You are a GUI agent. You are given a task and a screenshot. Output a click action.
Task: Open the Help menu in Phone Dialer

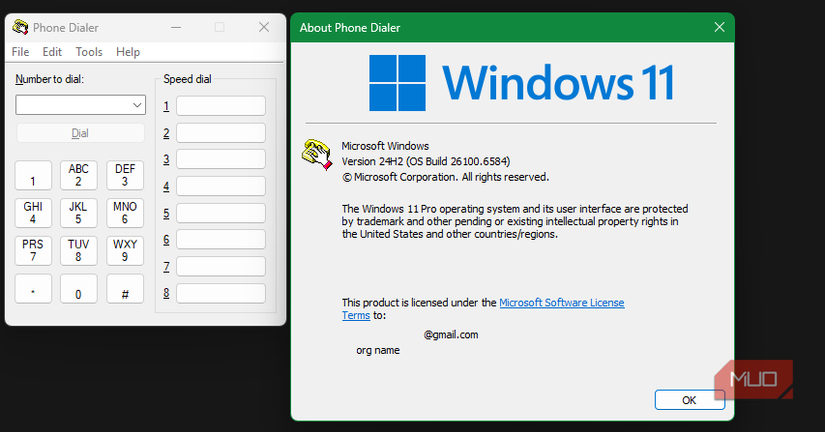(128, 52)
